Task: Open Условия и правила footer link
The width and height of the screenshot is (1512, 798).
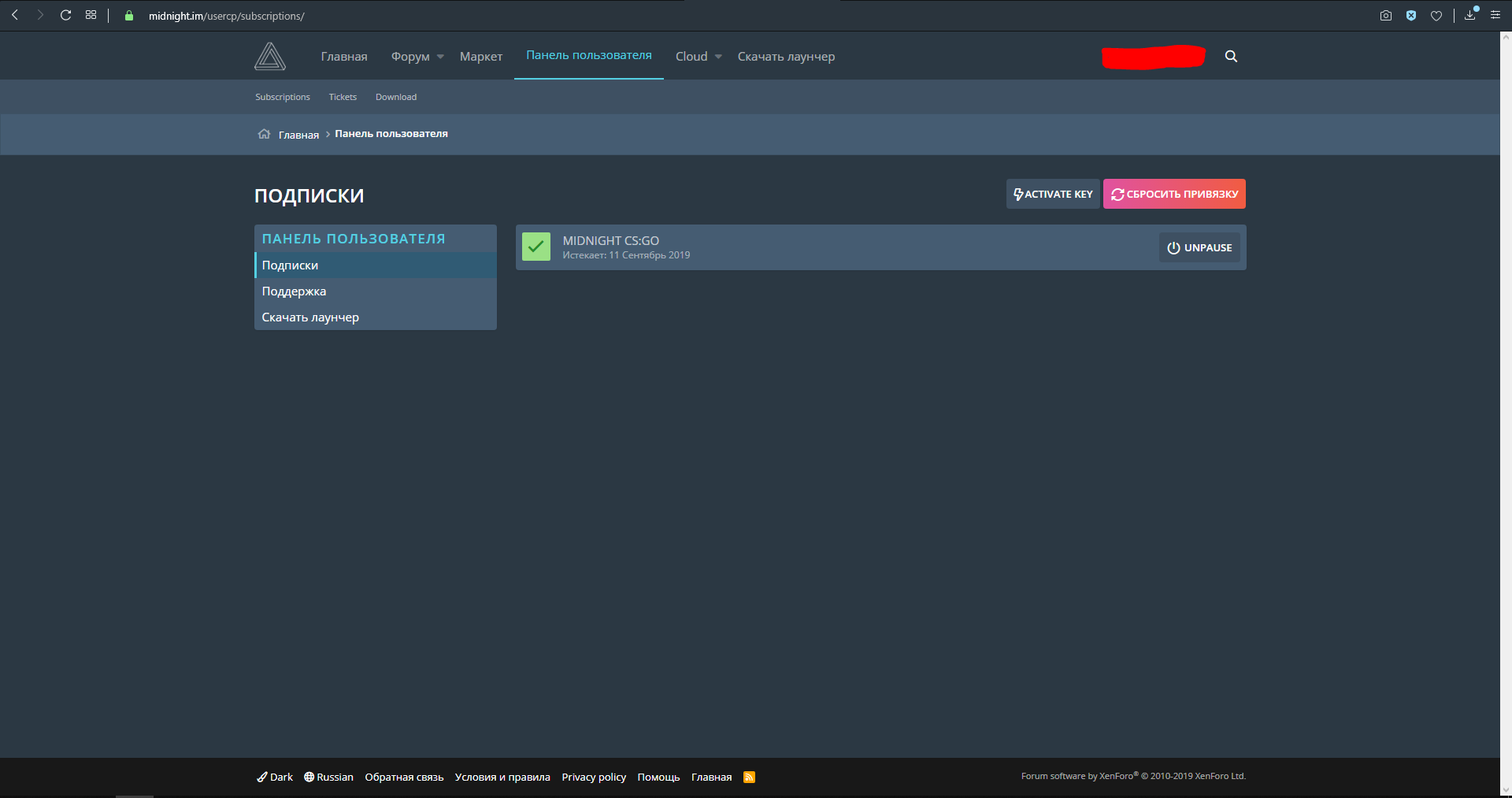Action: point(502,777)
